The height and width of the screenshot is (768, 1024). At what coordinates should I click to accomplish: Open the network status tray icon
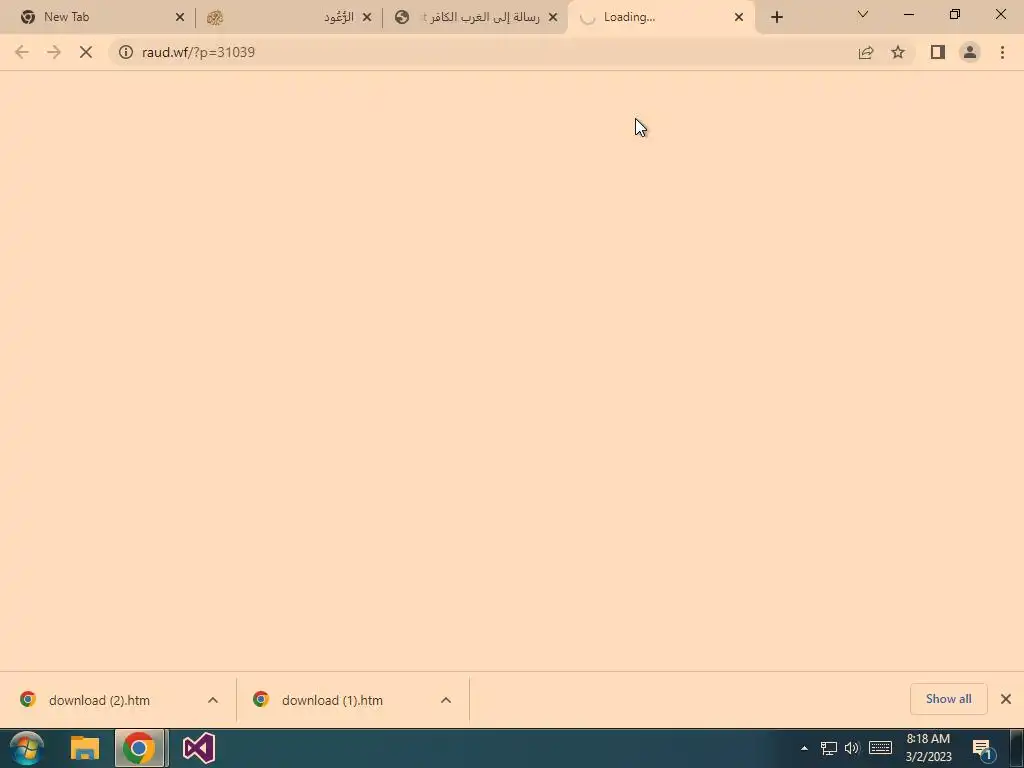coord(829,748)
